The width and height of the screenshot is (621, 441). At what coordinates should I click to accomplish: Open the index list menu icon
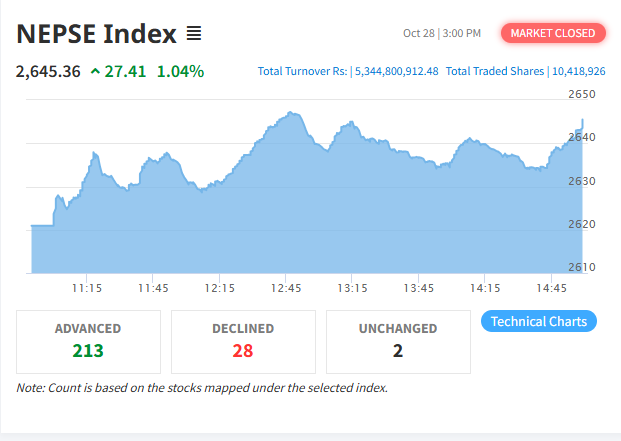[x=194, y=33]
